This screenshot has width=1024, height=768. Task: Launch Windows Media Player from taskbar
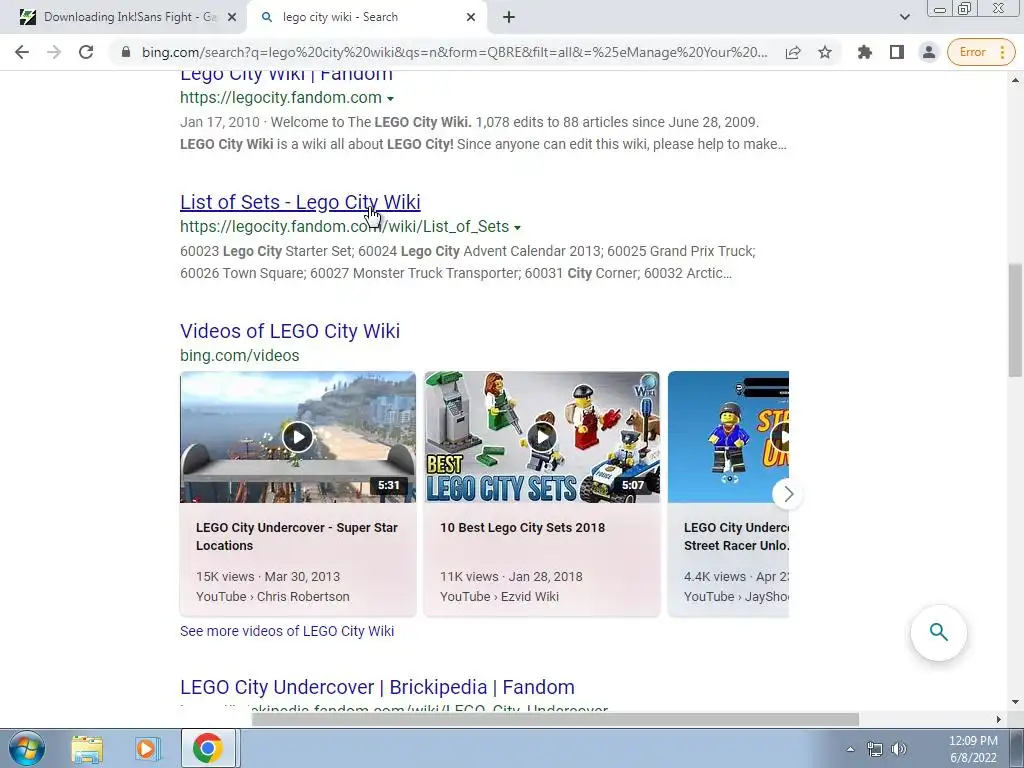(x=148, y=749)
